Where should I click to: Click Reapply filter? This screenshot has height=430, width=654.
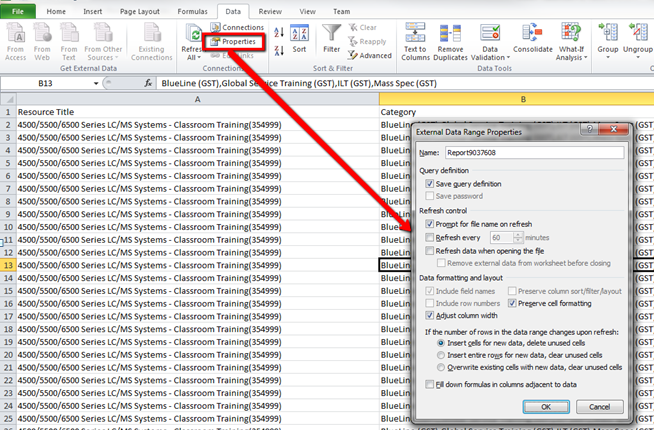tap(367, 41)
